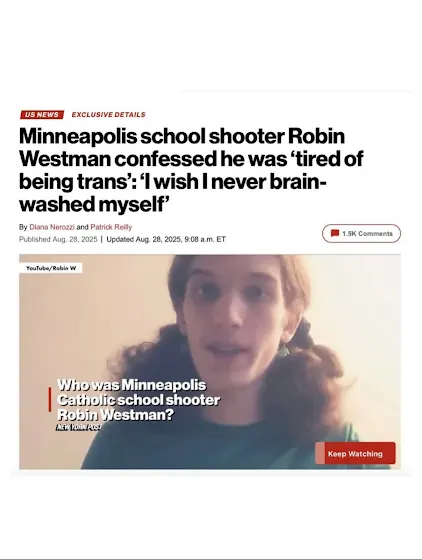Click the Keep Watching button

pyautogui.click(x=355, y=453)
